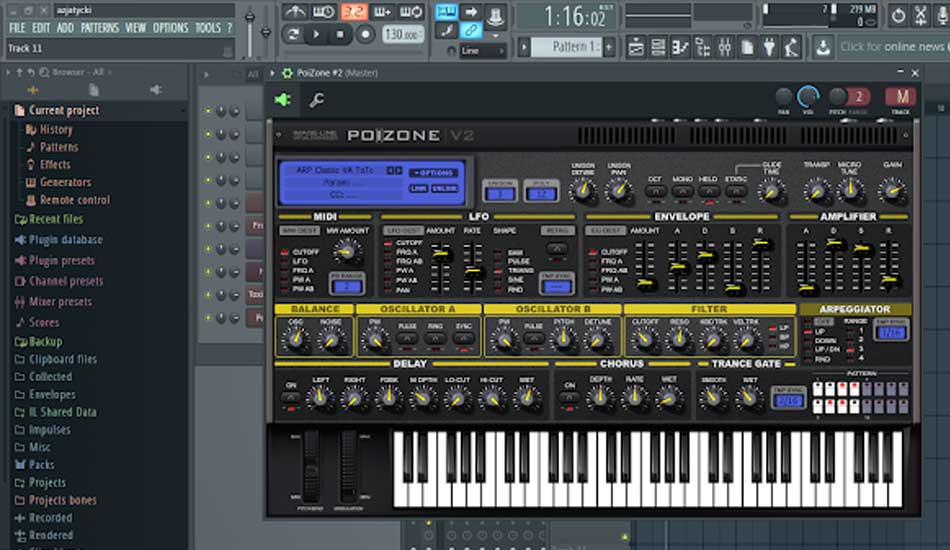Screen dimensions: 950x550
Task: Expand PoiZone OPTIONS preset menu
Action: coord(434,173)
